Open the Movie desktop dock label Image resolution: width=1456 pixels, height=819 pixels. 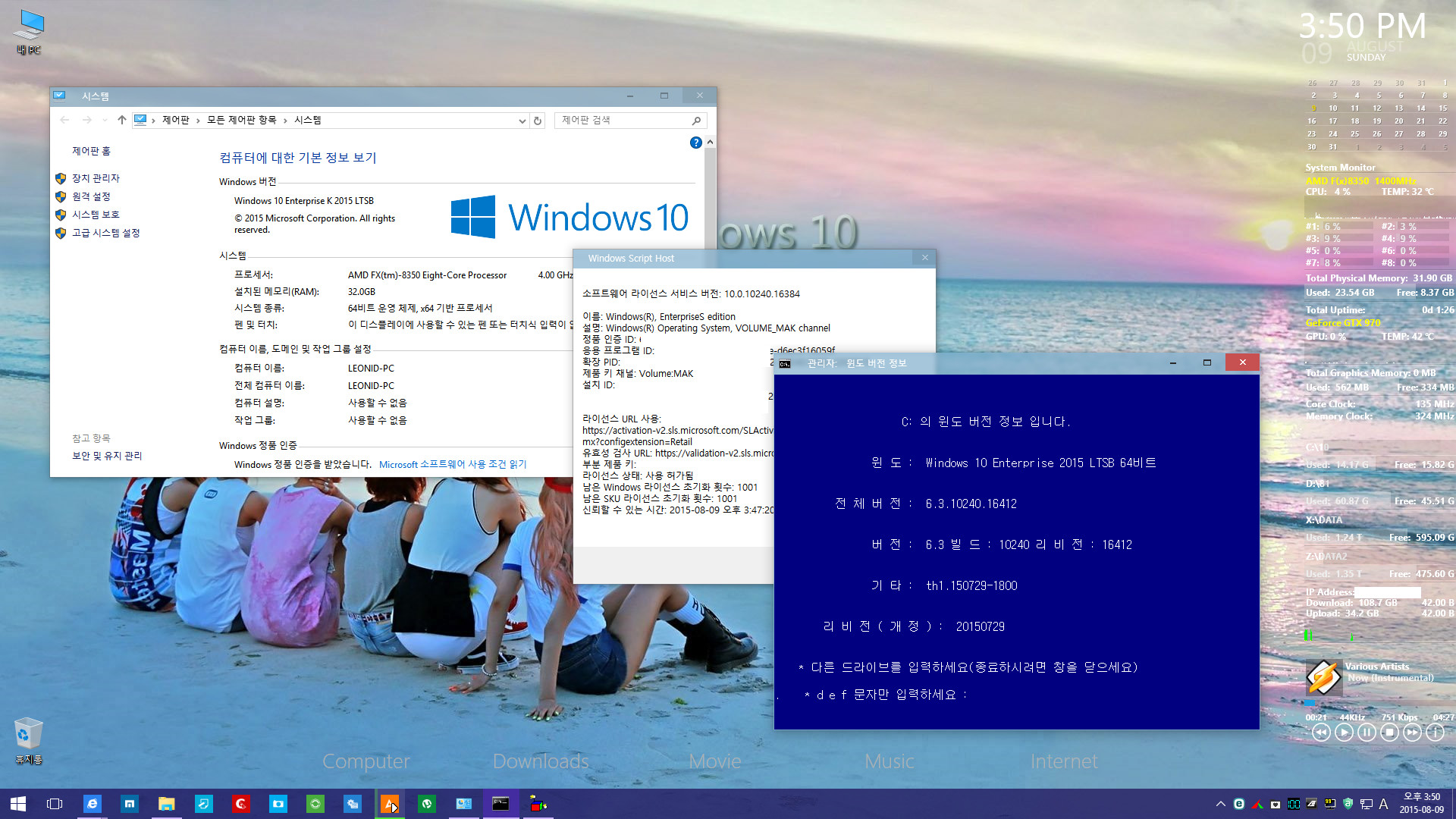pos(715,761)
